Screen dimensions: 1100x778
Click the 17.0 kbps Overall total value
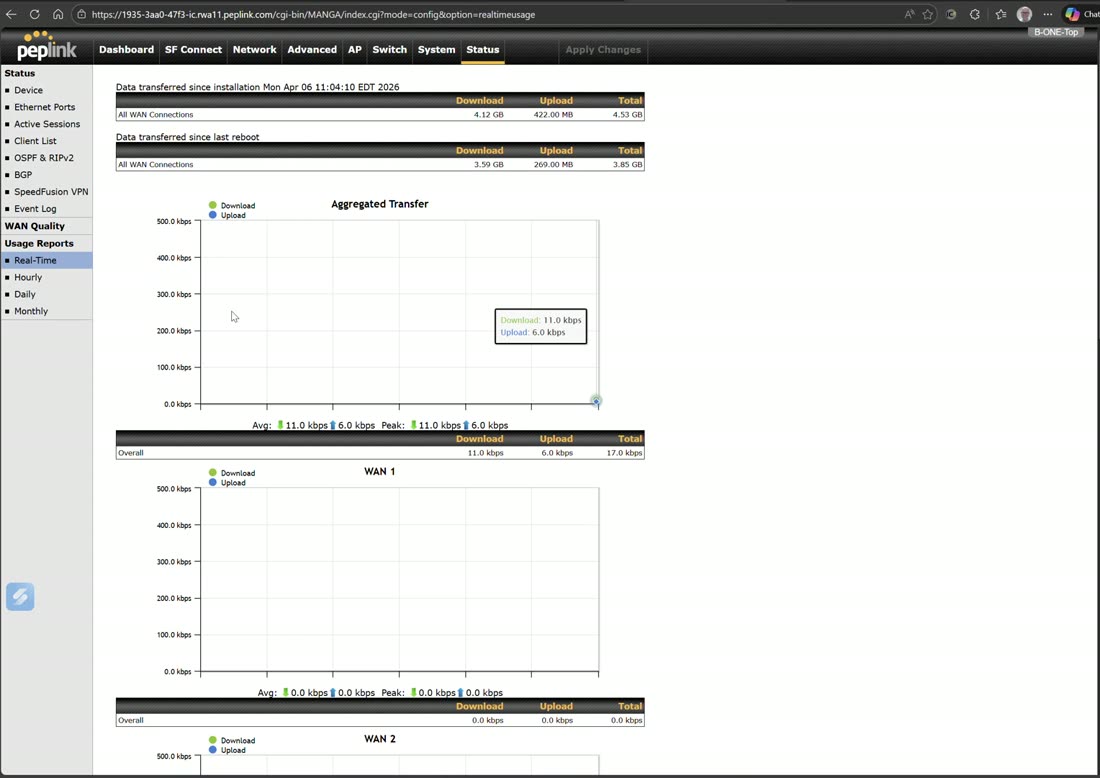(624, 452)
